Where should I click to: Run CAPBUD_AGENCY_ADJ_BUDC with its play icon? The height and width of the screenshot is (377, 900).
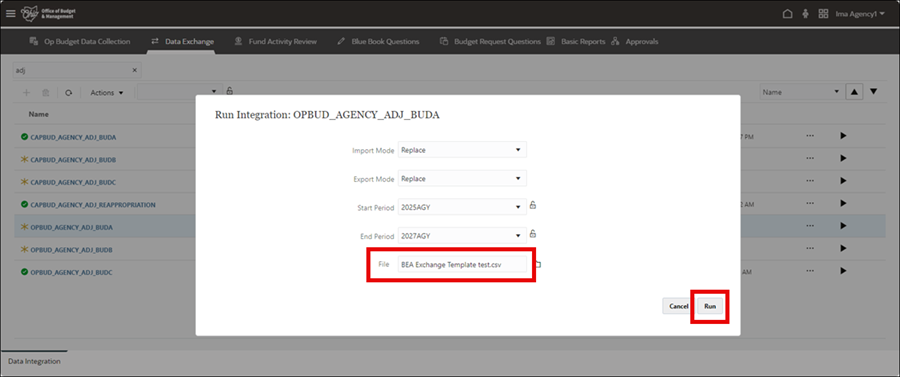(843, 181)
